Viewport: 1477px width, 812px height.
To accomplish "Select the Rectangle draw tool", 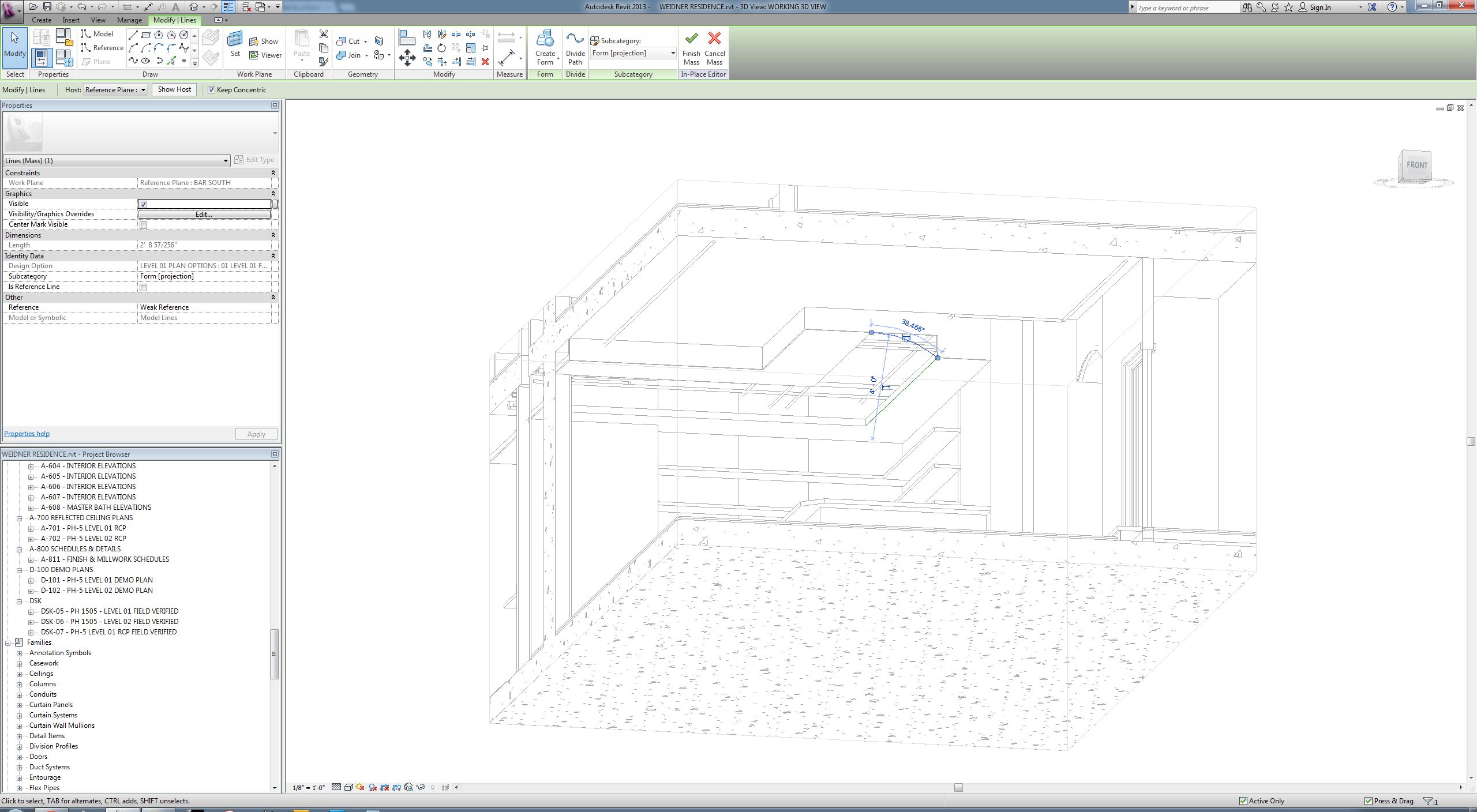I will click(x=146, y=35).
